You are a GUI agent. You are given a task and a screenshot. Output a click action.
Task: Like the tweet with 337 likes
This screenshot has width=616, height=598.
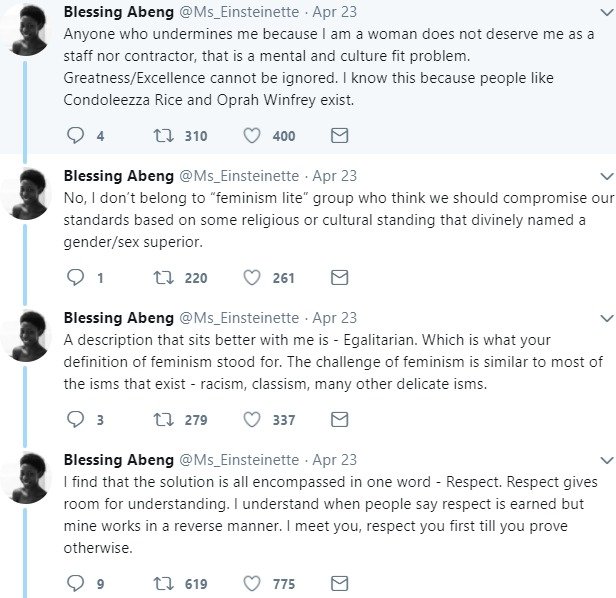click(x=252, y=419)
